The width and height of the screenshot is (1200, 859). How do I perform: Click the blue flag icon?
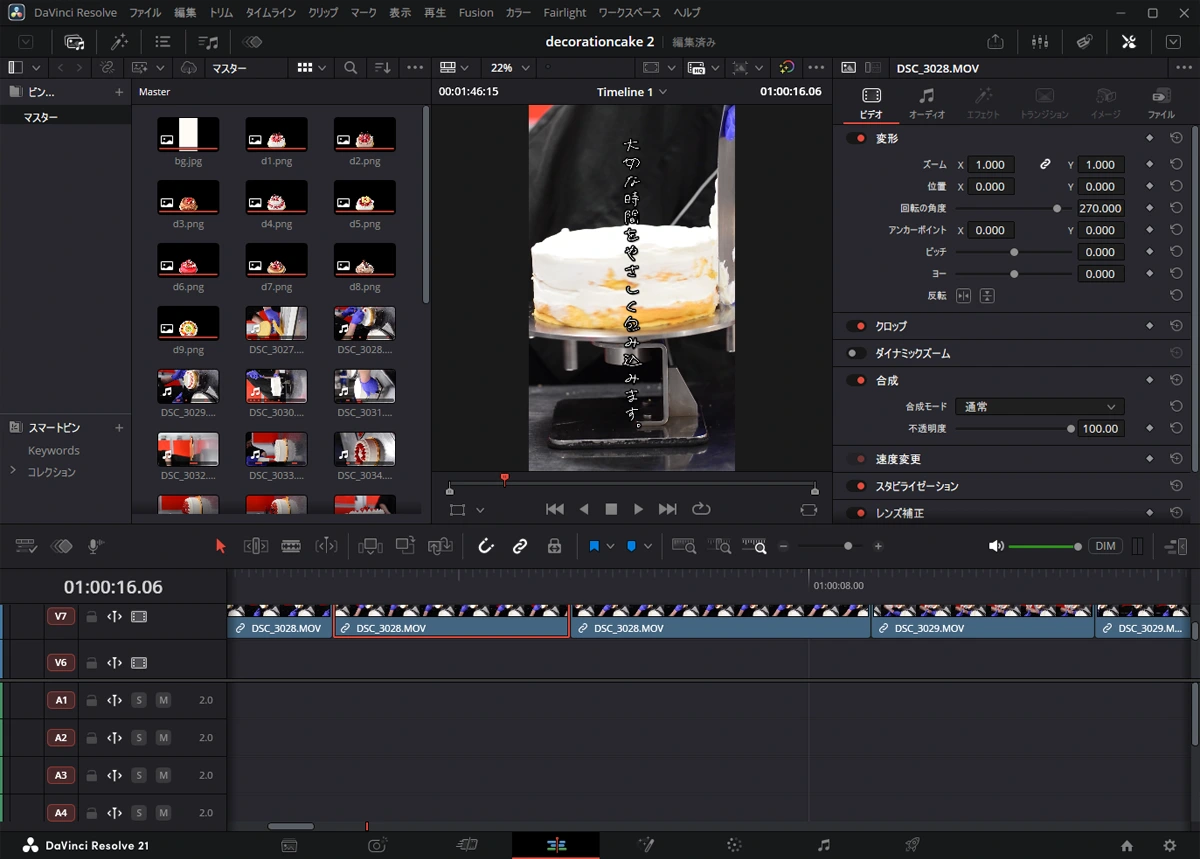tap(594, 546)
